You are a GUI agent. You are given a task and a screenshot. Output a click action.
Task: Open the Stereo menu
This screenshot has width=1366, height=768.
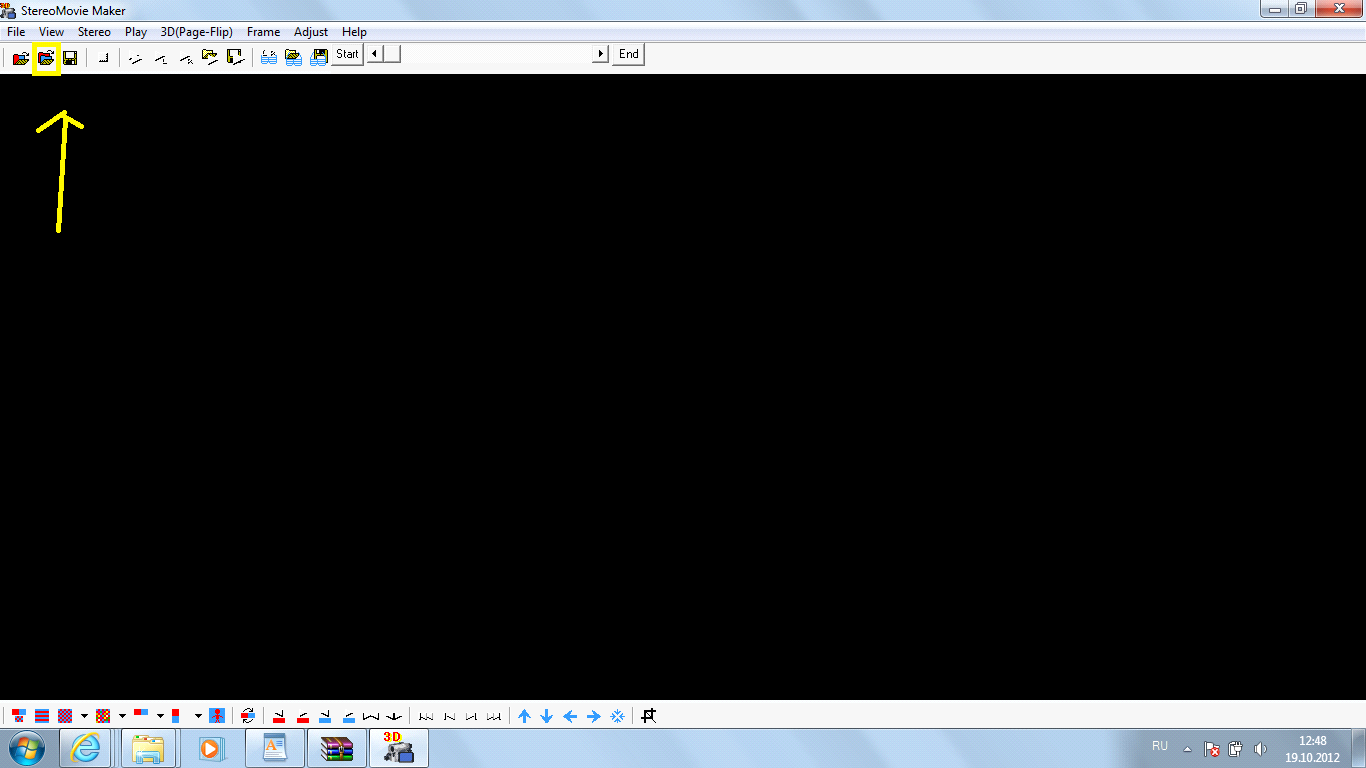click(x=94, y=32)
